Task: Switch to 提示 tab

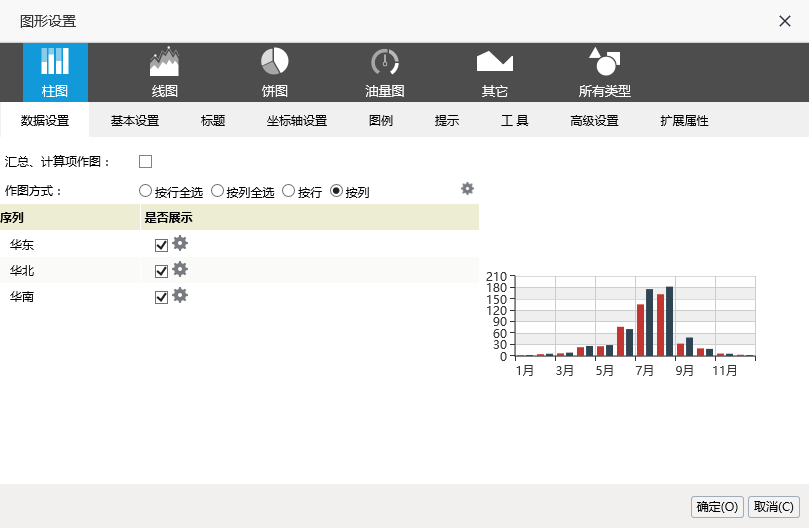Action: pos(447,120)
